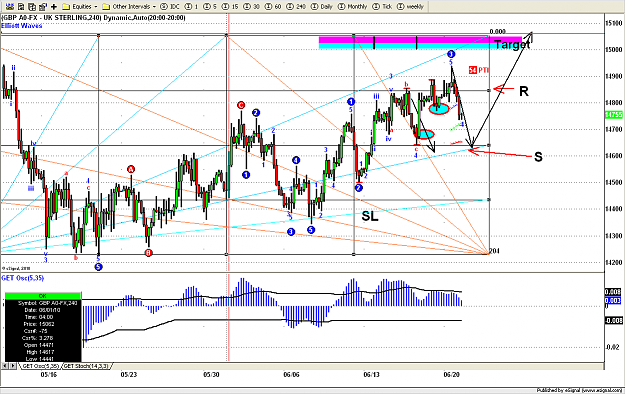Select the red circled A wave label
Image resolution: width=625 pixels, height=394 pixels.
131,169
